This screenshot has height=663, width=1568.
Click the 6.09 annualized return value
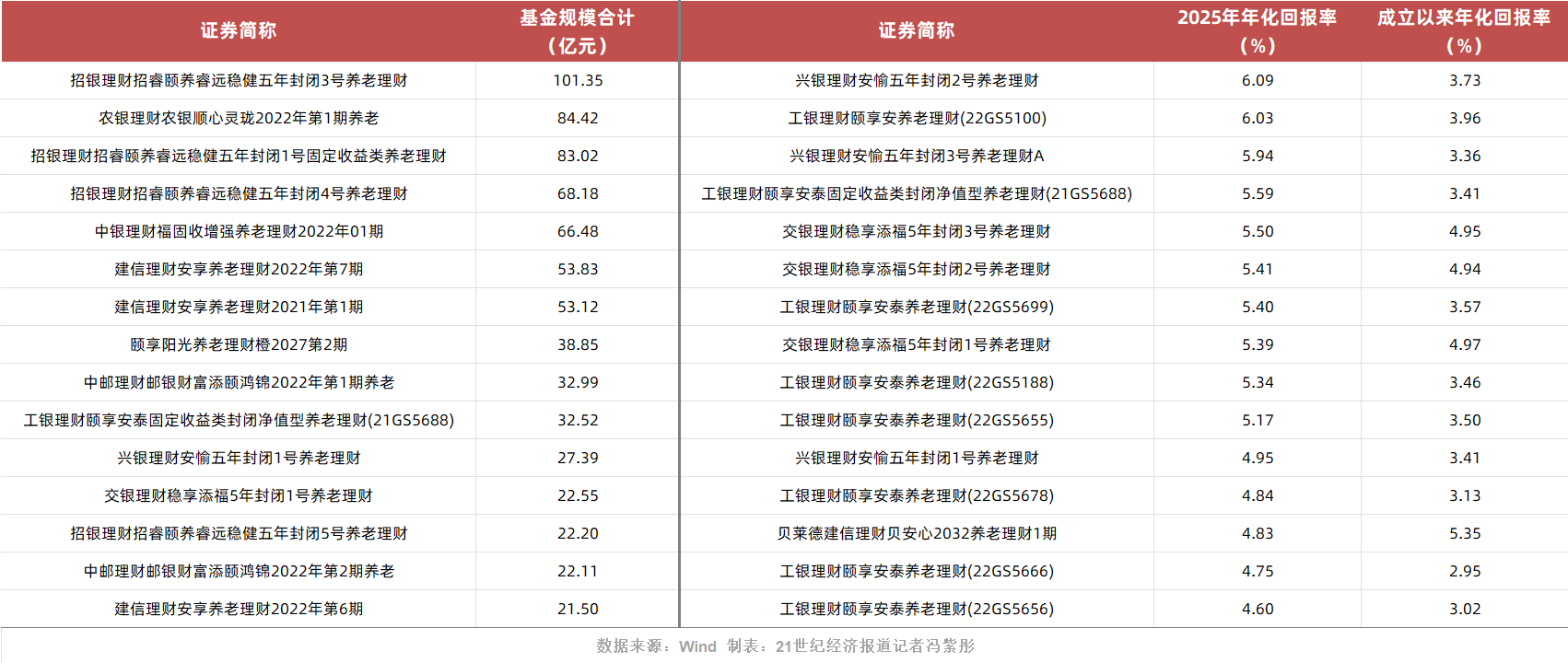[1257, 81]
